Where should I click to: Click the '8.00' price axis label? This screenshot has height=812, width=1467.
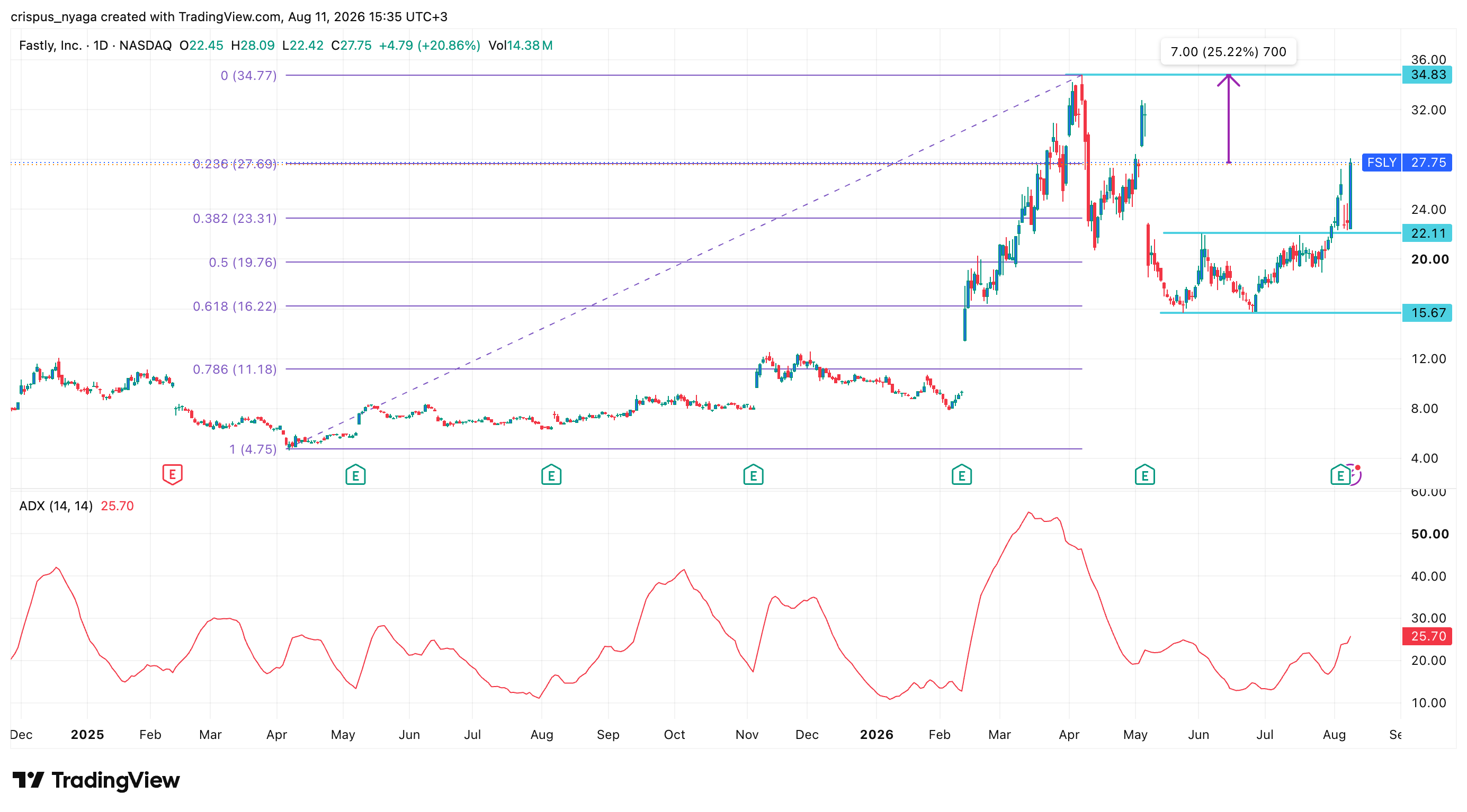[1424, 409]
